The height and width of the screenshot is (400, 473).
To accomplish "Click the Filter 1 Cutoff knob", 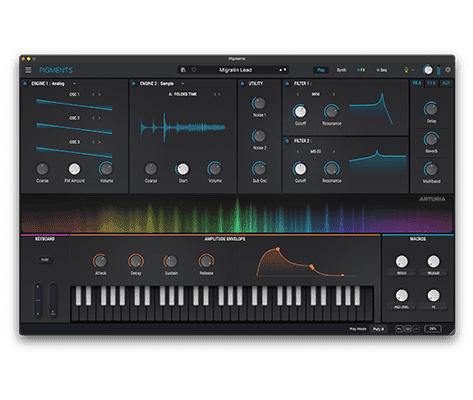I will (x=300, y=112).
